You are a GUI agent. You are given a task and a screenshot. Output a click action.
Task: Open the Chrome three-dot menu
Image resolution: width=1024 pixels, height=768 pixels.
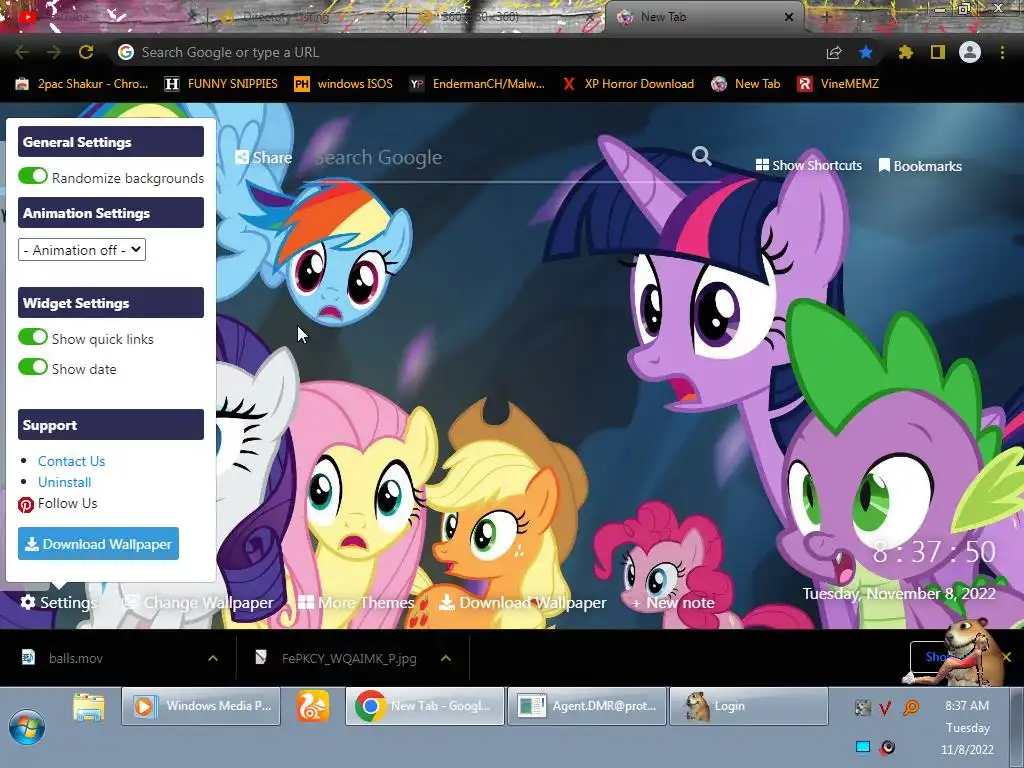pyautogui.click(x=1002, y=52)
